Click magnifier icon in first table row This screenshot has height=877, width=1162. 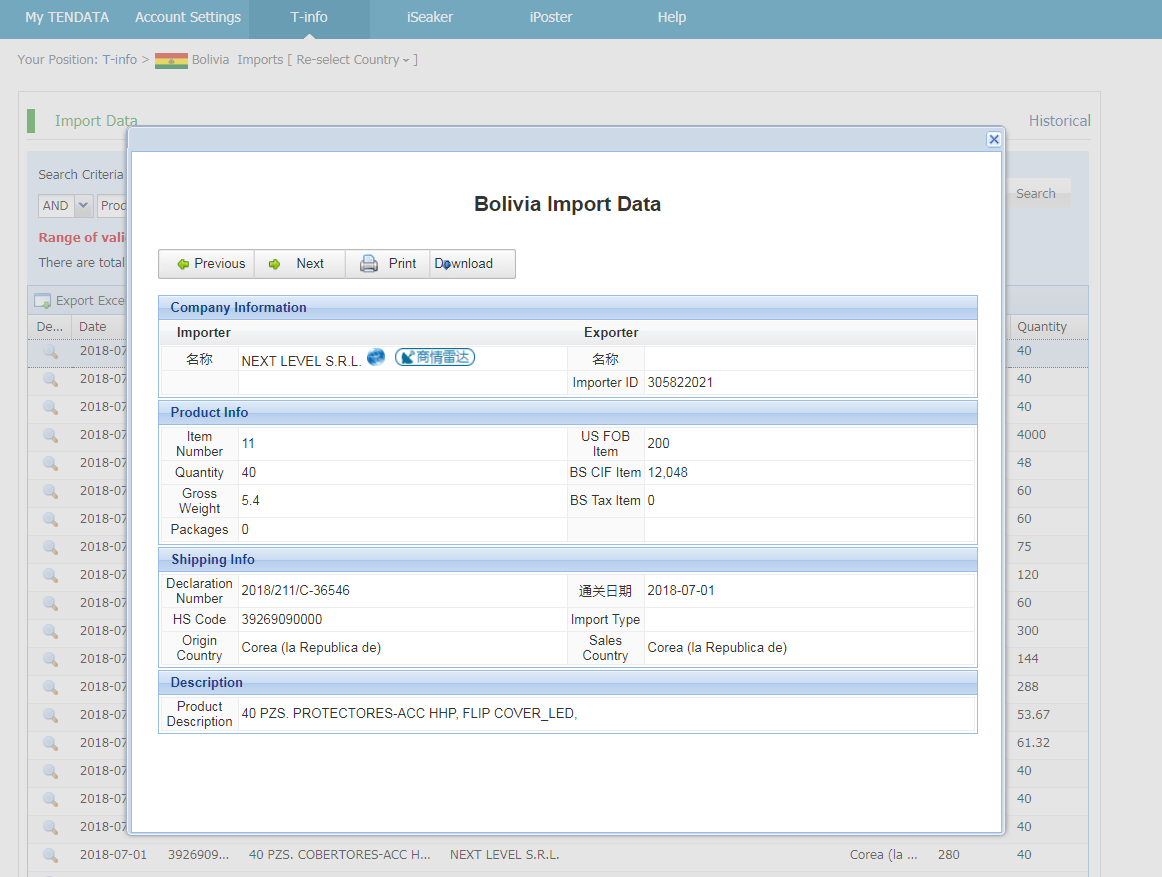point(50,351)
